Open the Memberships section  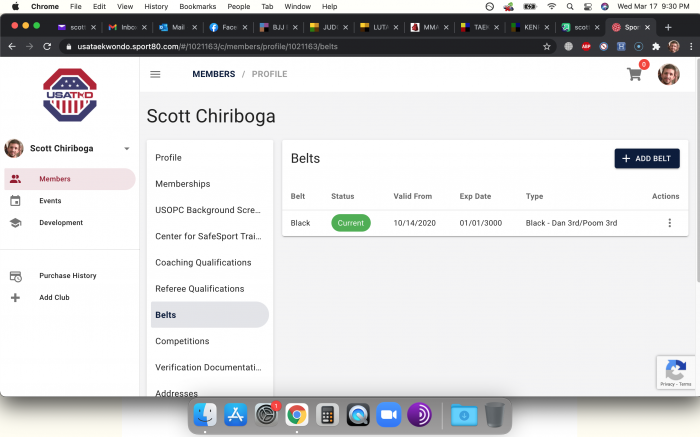click(x=209, y=184)
